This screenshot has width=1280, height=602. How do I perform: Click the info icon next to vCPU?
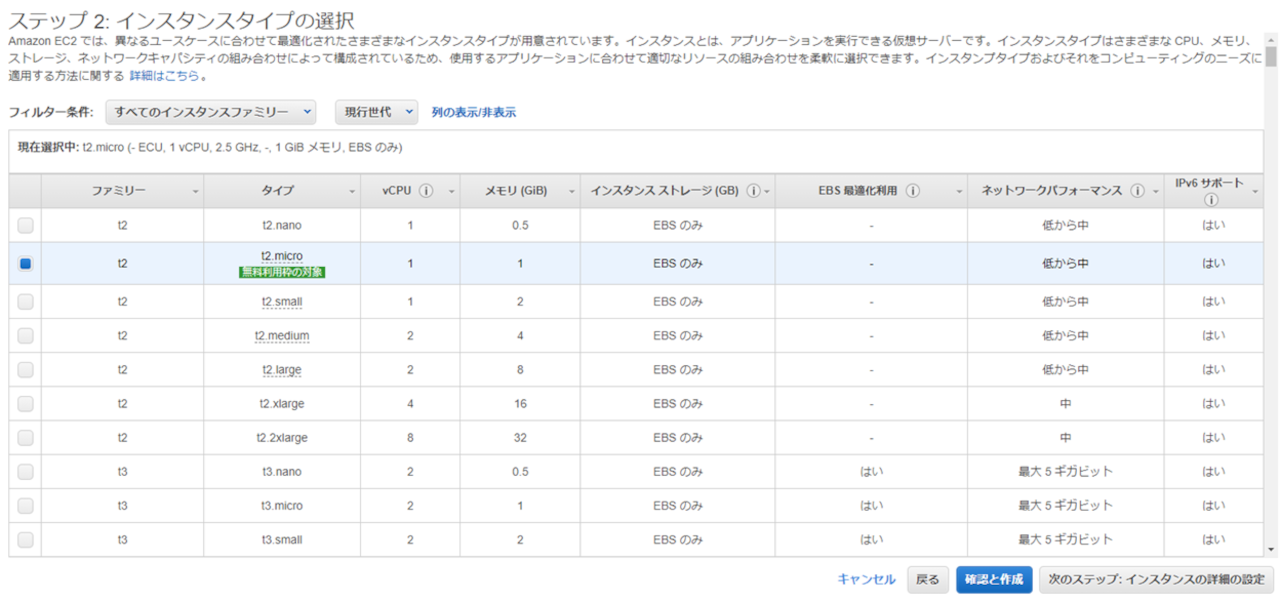pyautogui.click(x=426, y=191)
